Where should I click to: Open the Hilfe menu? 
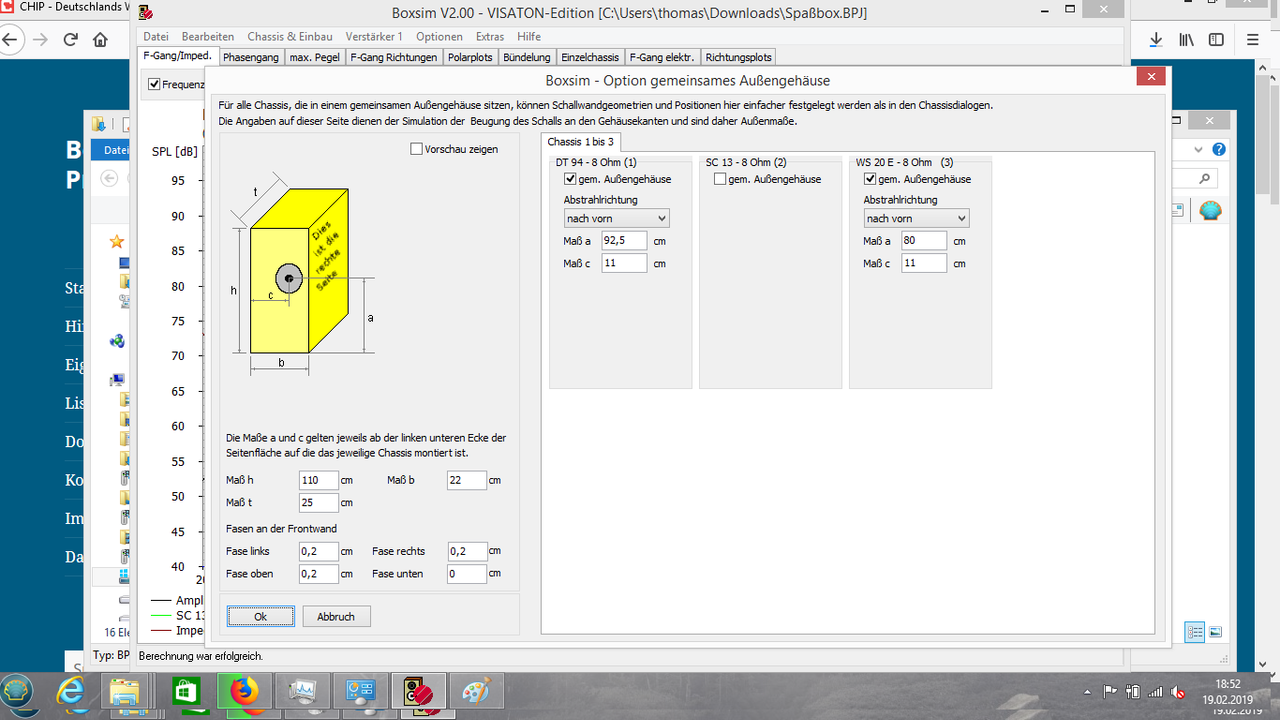click(529, 36)
